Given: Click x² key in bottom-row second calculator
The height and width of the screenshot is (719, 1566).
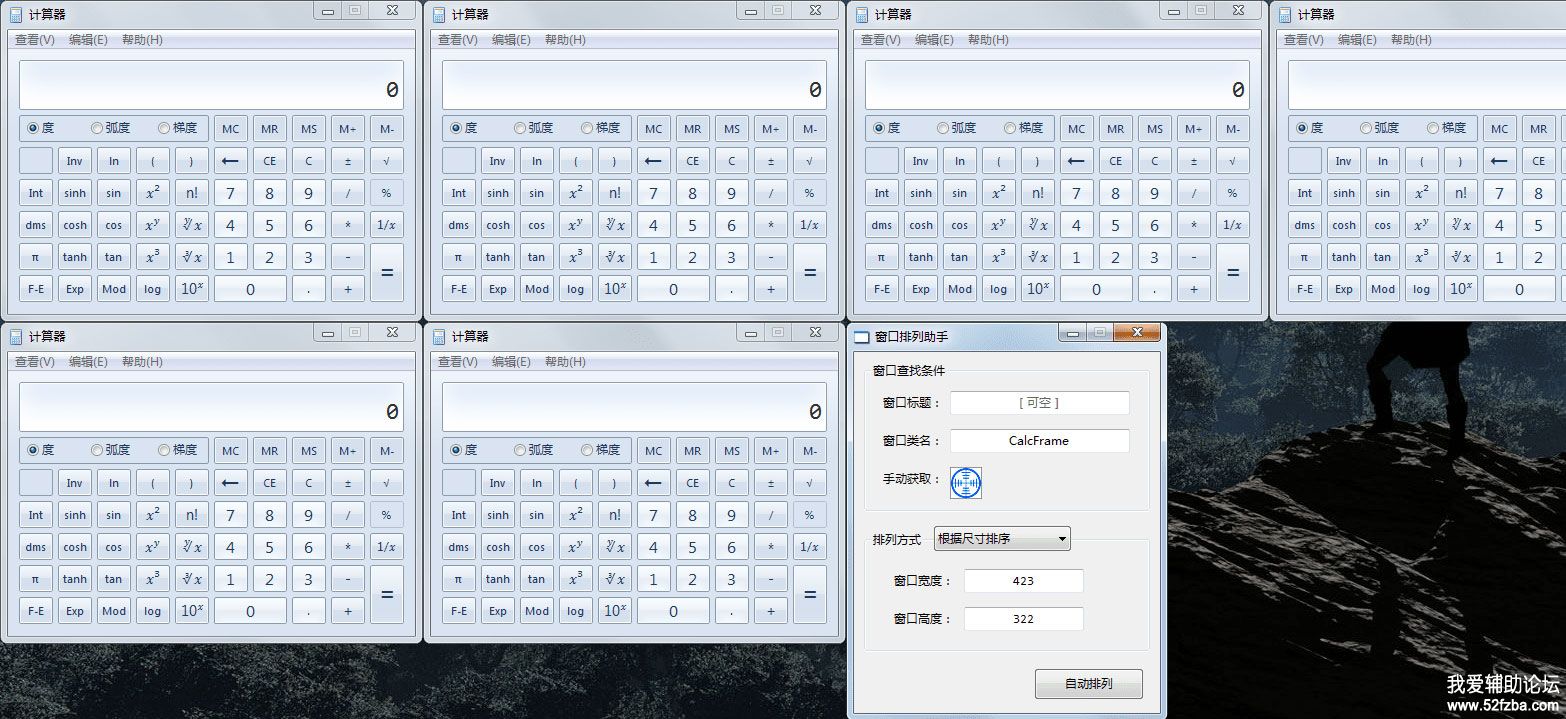Looking at the screenshot, I should [x=575, y=515].
